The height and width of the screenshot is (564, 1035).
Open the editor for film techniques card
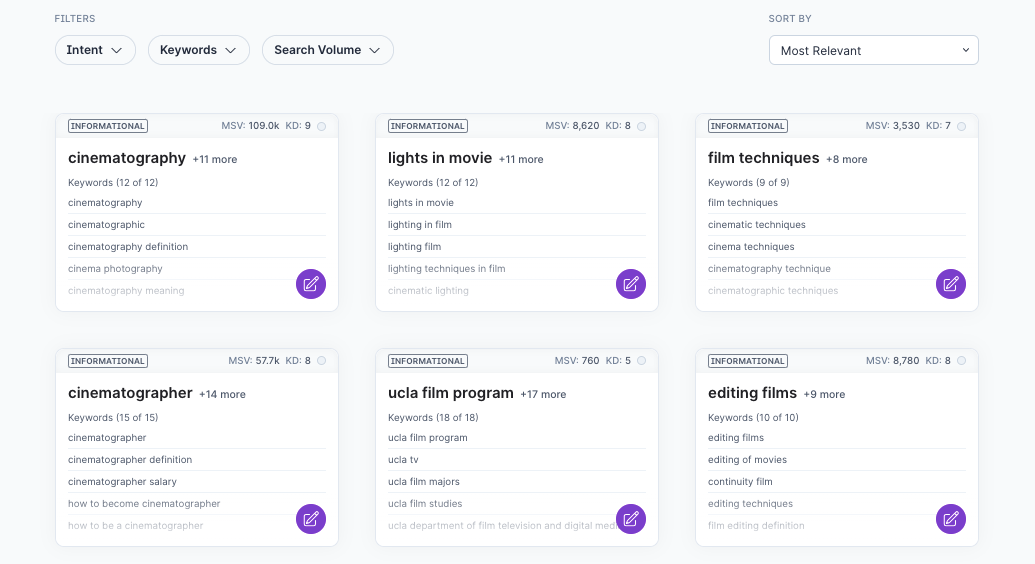coord(951,284)
